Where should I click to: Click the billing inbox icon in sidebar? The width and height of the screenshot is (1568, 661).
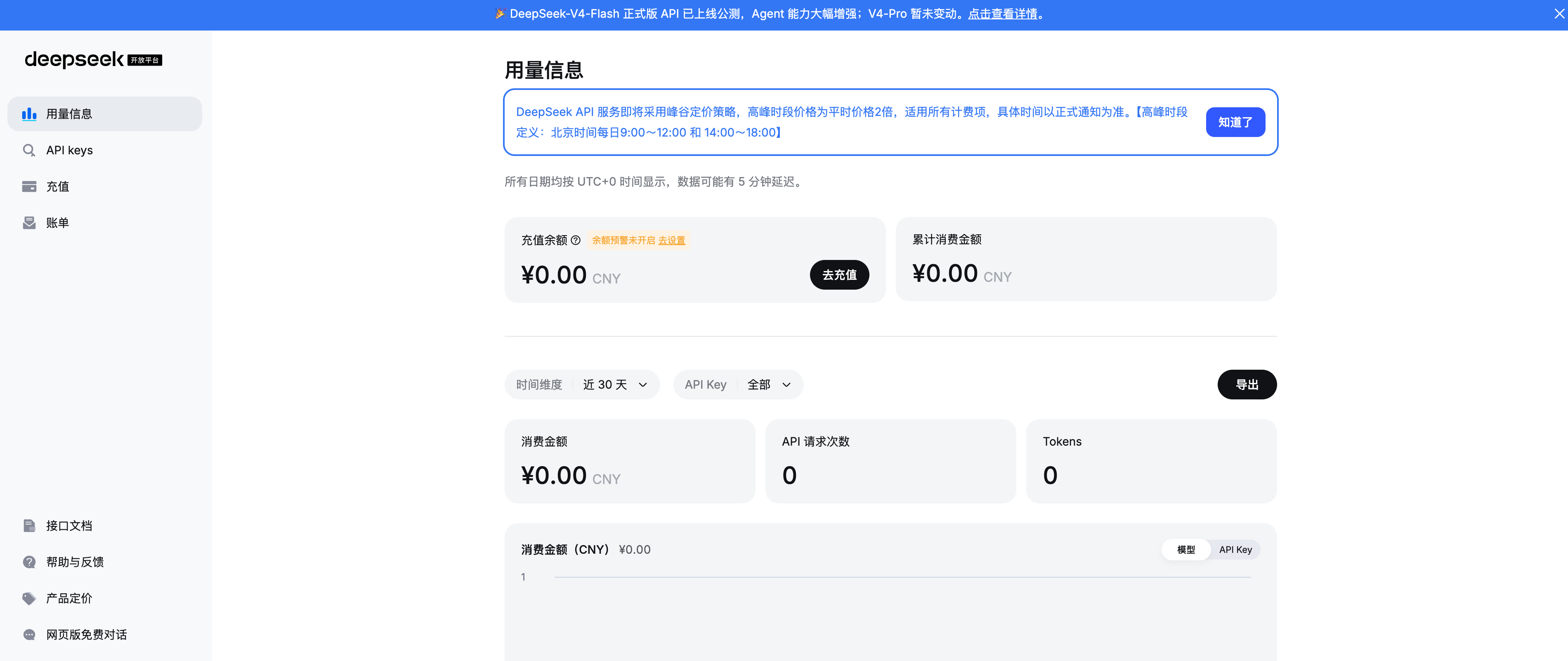[29, 223]
